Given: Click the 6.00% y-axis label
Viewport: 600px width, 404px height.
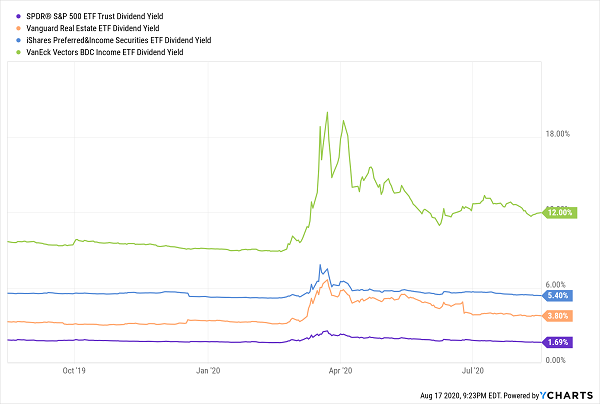Looking at the screenshot, I should [556, 285].
